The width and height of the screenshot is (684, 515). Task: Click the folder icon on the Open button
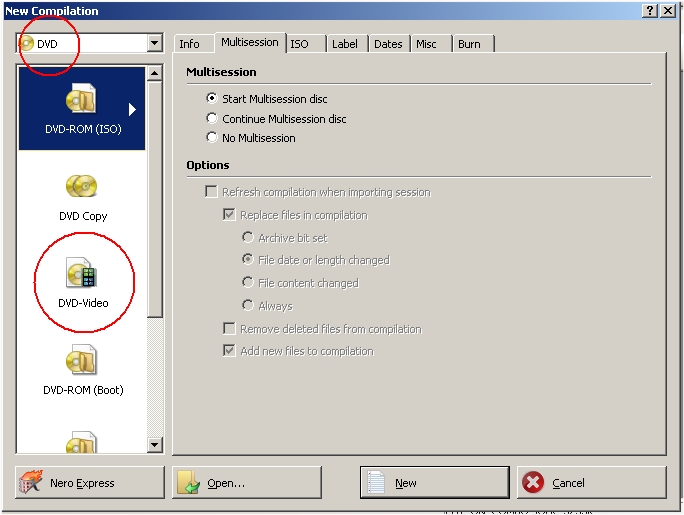[188, 482]
